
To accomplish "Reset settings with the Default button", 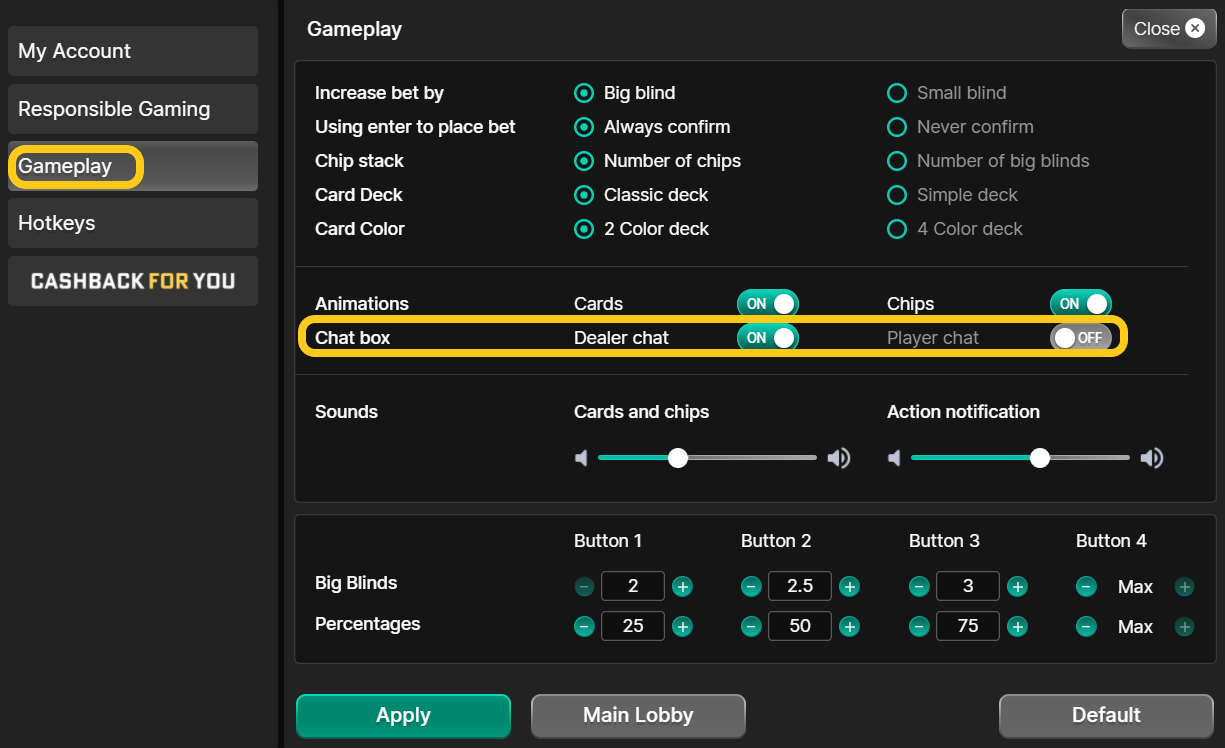I will click(x=1106, y=716).
